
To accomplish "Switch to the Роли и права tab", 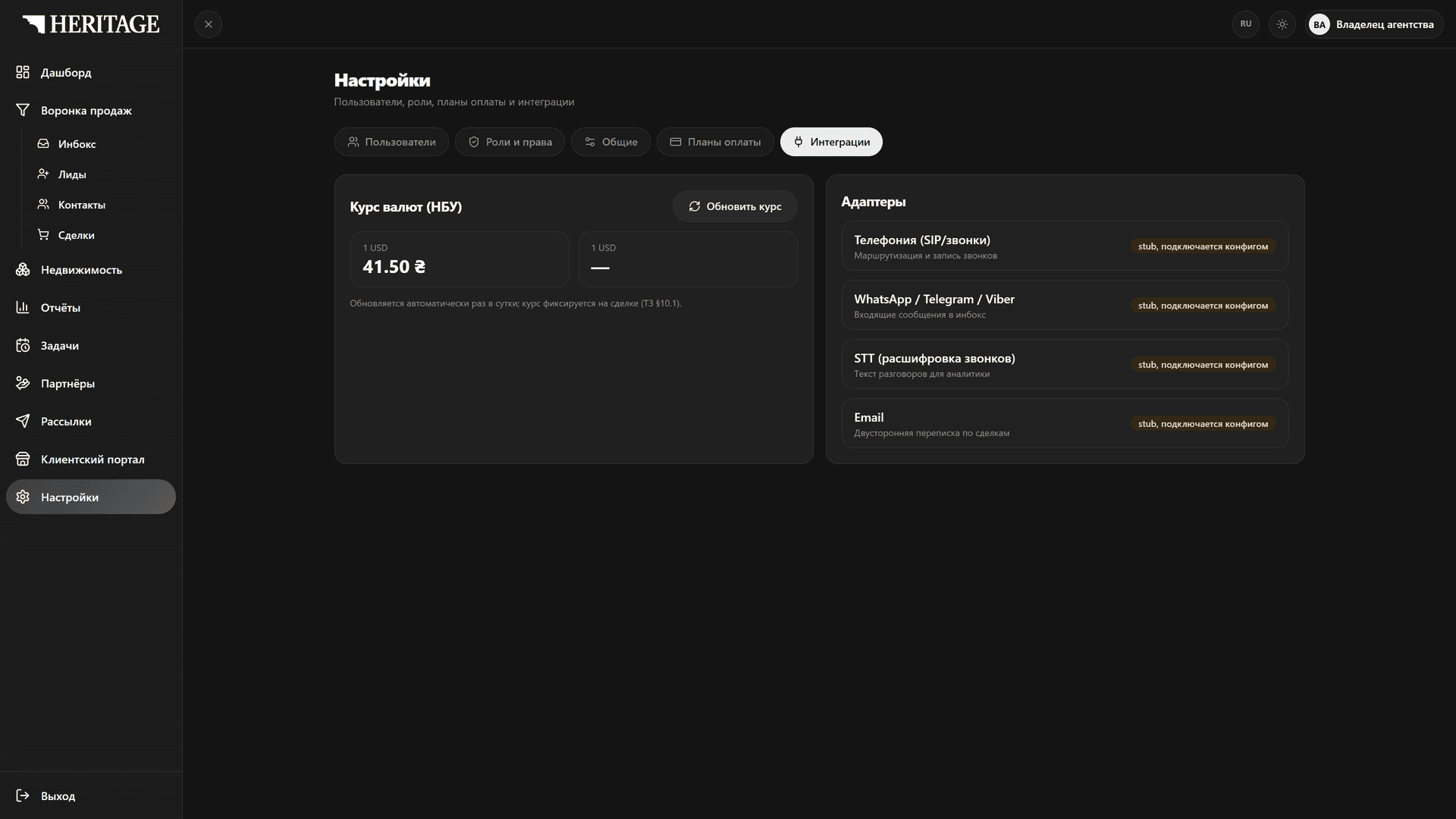I will pos(510,142).
